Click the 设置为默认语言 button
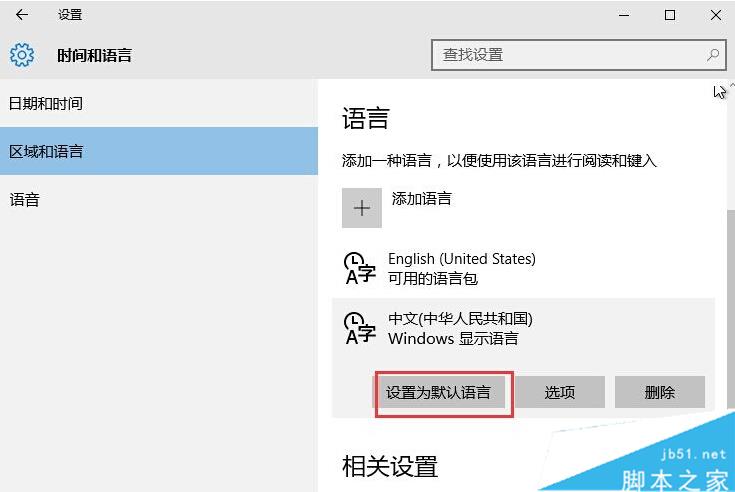Screen dimensions: 735x492 tap(440, 392)
